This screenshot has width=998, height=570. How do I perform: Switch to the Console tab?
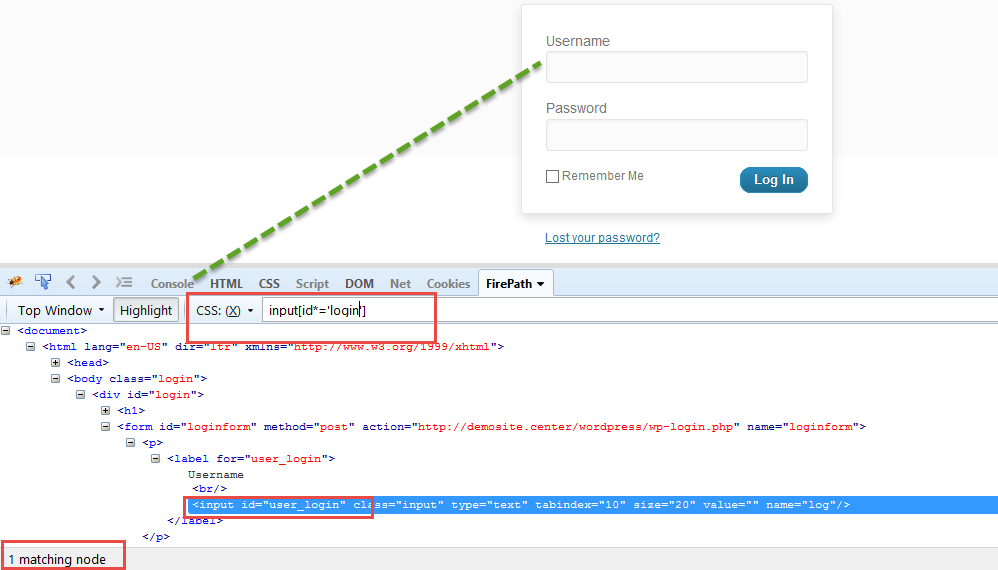(x=172, y=284)
